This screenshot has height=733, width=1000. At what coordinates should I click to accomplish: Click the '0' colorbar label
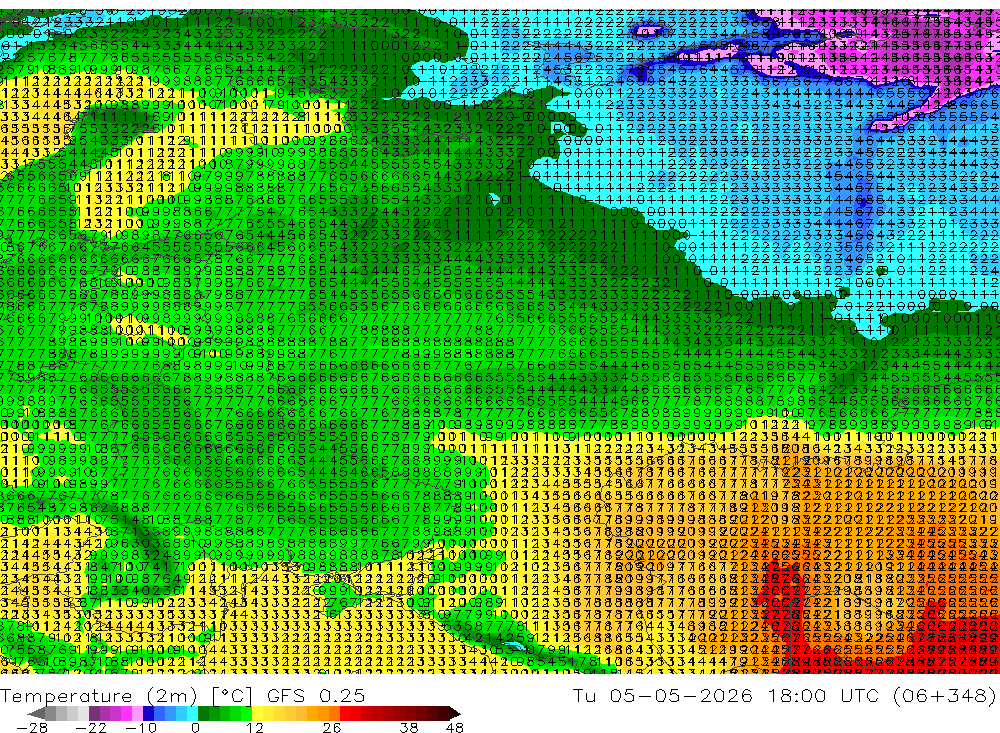(196, 727)
